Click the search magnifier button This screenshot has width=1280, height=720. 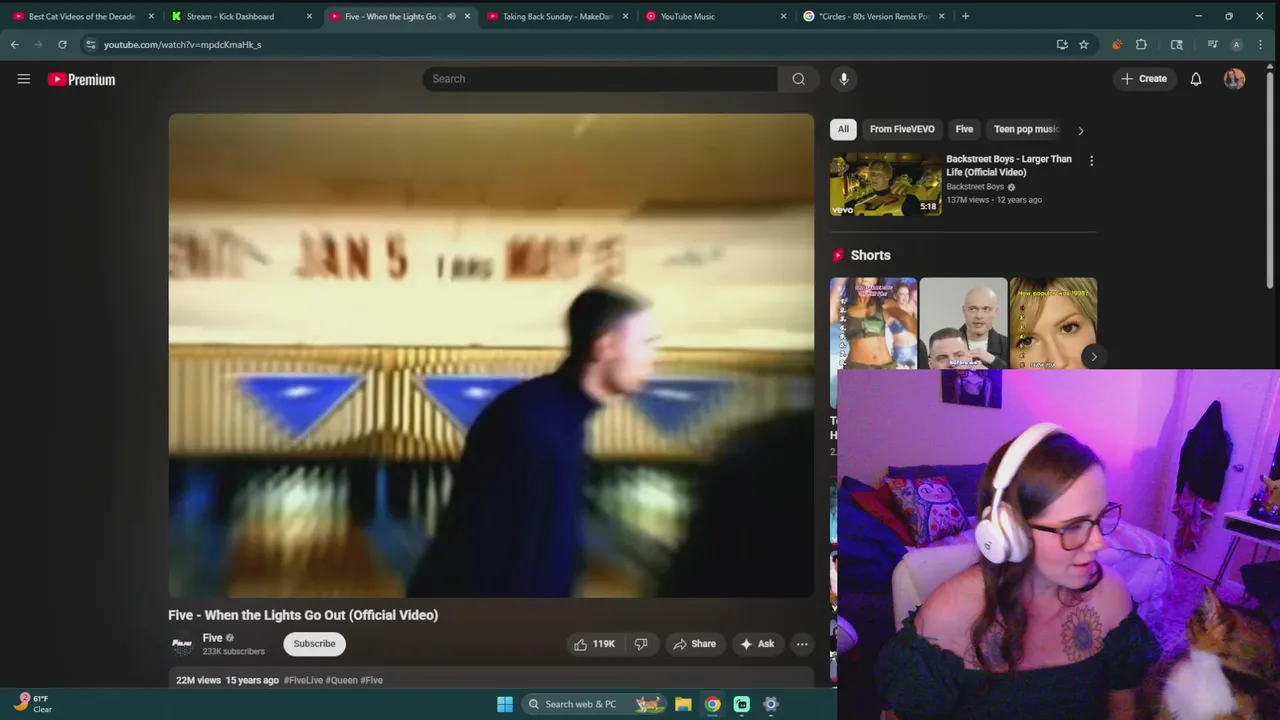tap(798, 79)
